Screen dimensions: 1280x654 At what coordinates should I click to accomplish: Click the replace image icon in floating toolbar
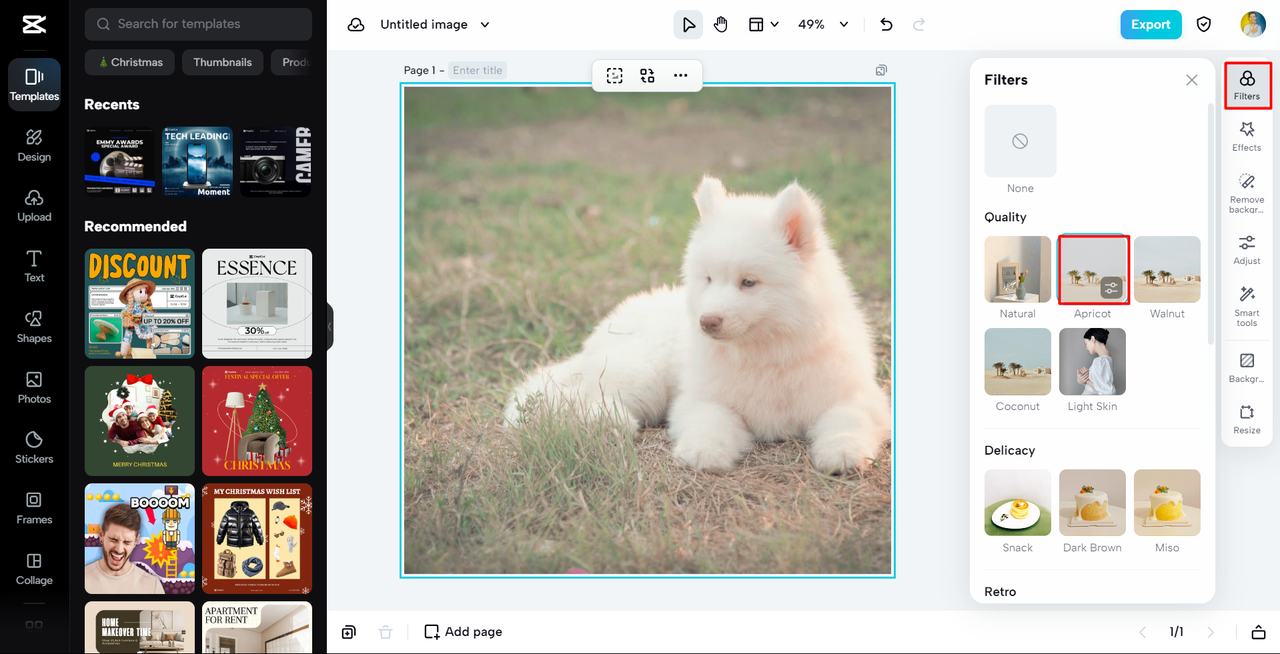pyautogui.click(x=647, y=75)
